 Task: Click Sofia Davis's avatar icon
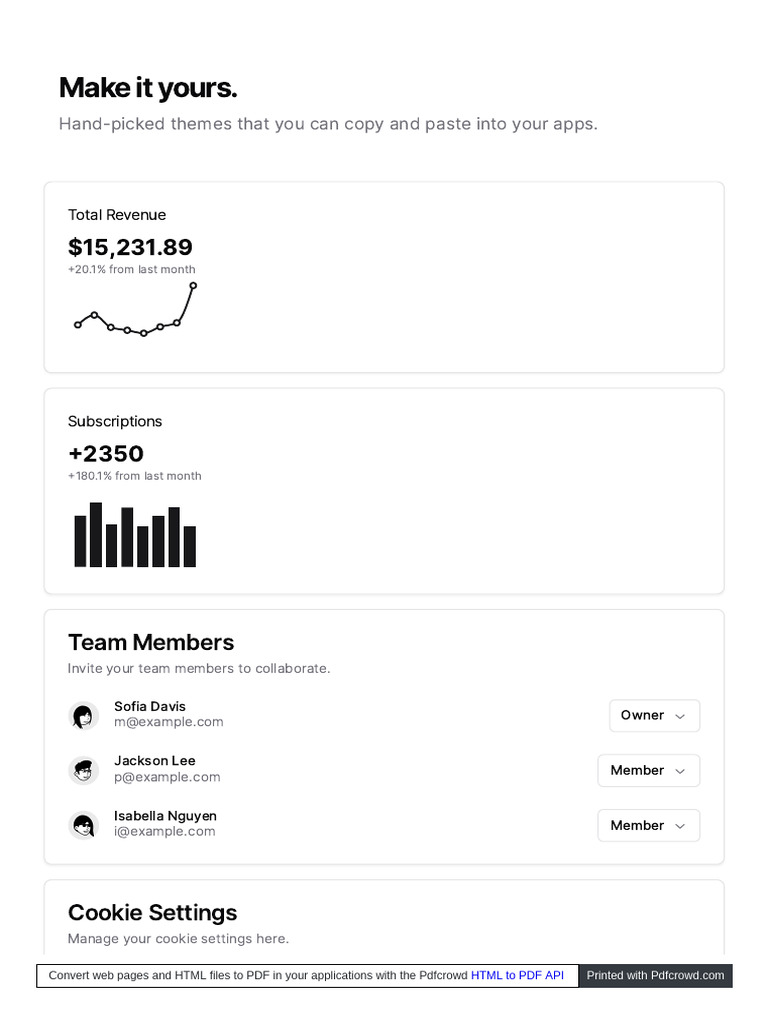pos(84,716)
